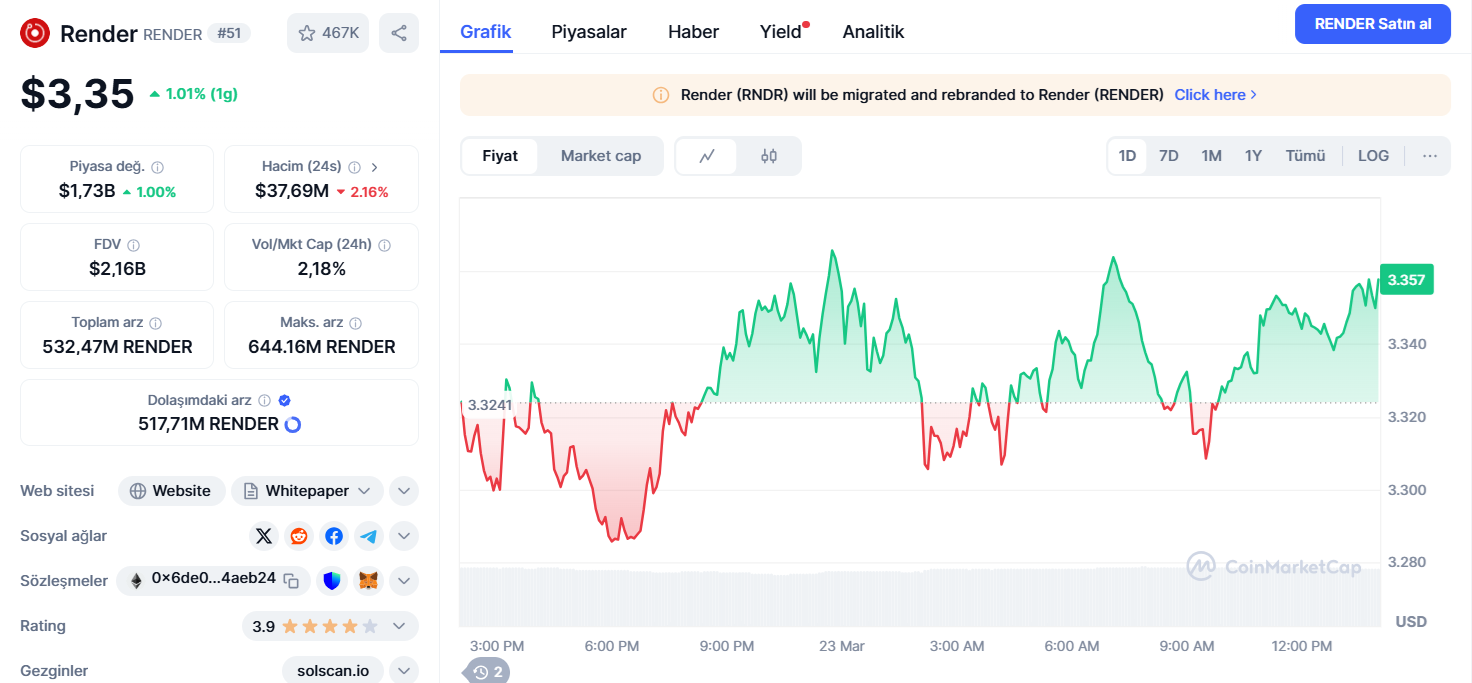Click the circulating supply progress ring

tap(293, 424)
